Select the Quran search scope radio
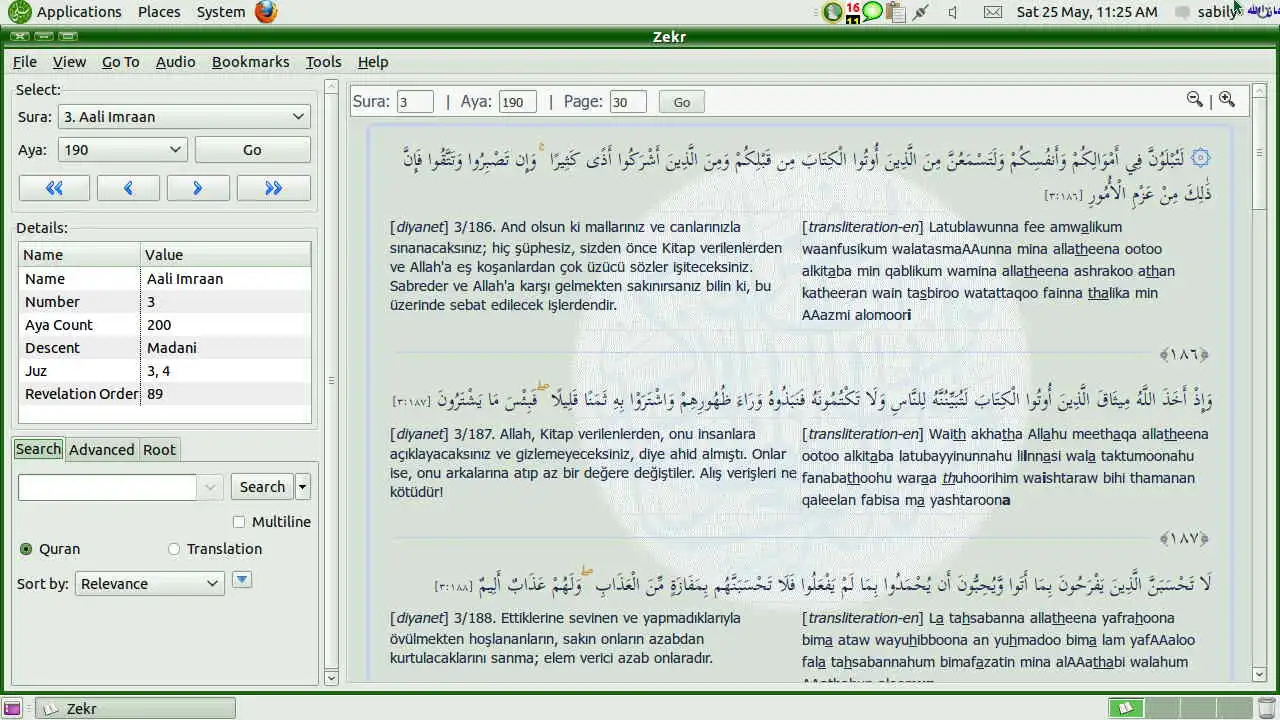 [26, 549]
